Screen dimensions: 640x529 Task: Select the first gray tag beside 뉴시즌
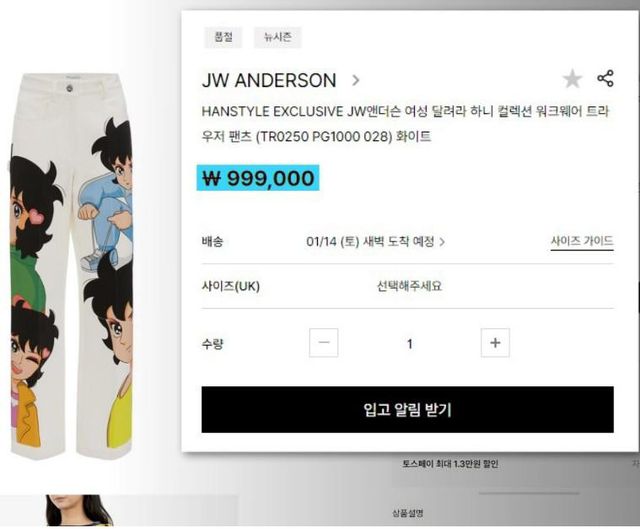tap(223, 37)
